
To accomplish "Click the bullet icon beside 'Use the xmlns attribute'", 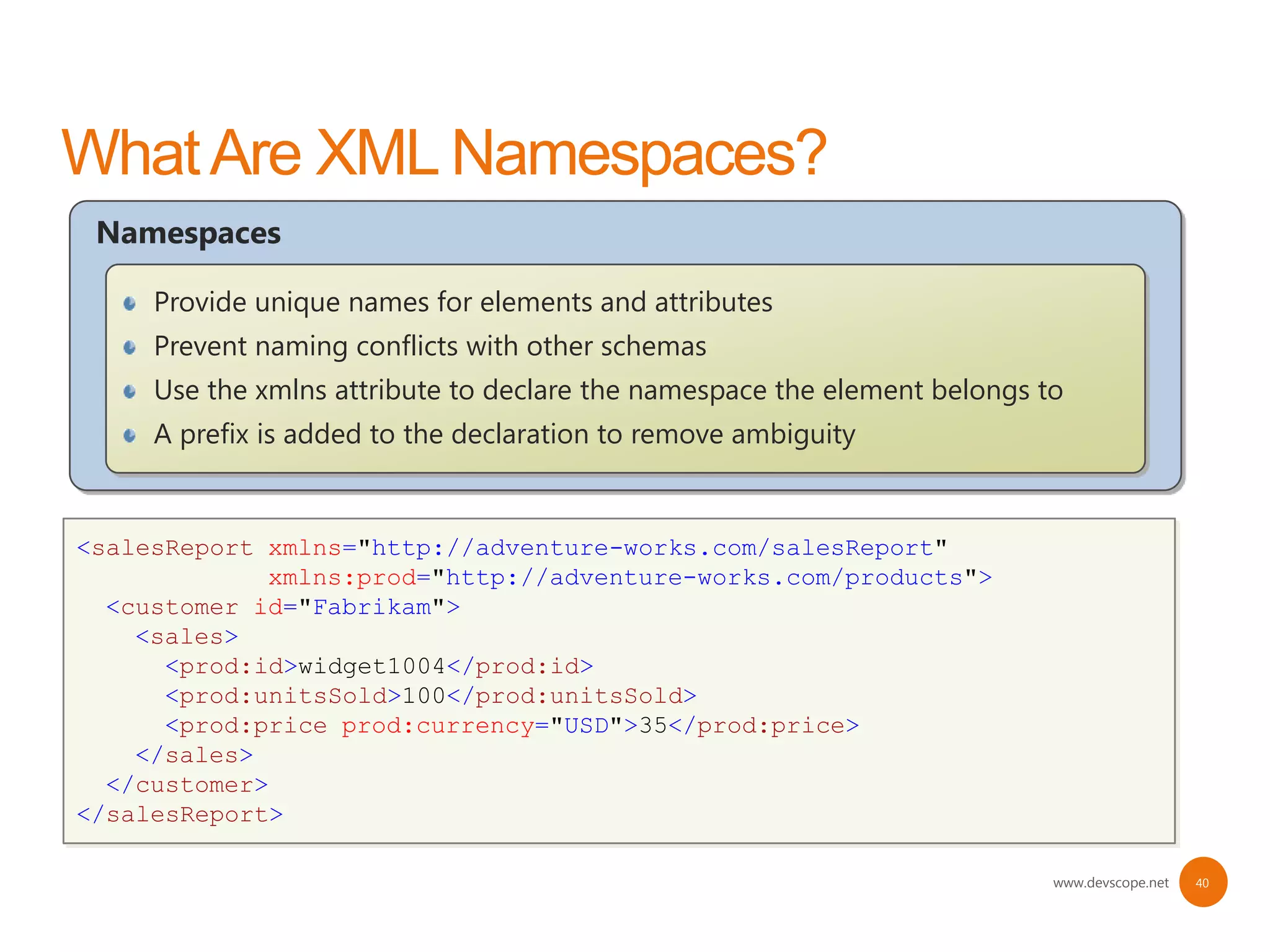I will tap(130, 391).
